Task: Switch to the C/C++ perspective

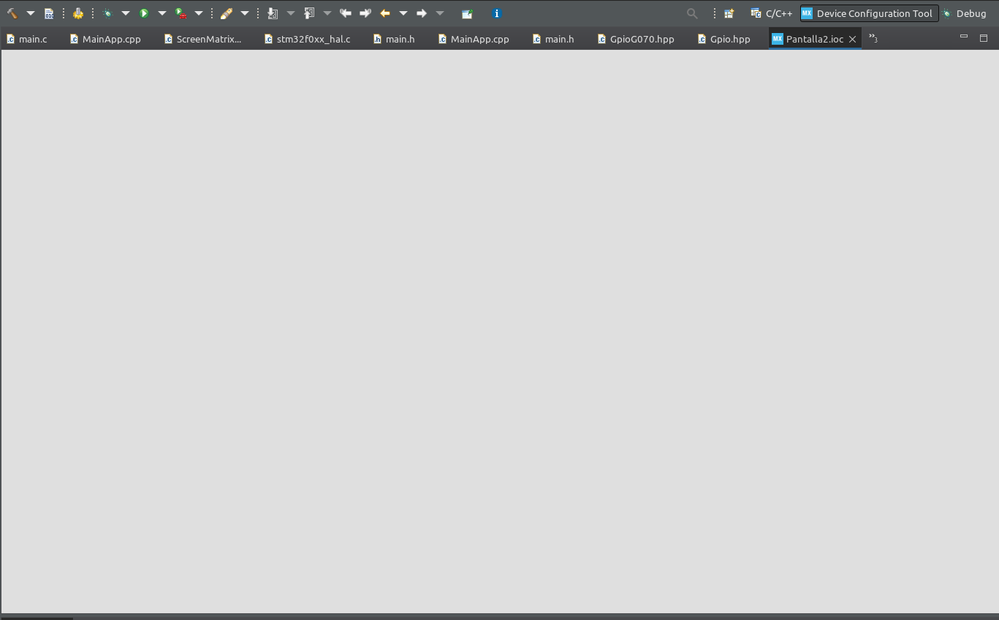Action: (x=772, y=13)
